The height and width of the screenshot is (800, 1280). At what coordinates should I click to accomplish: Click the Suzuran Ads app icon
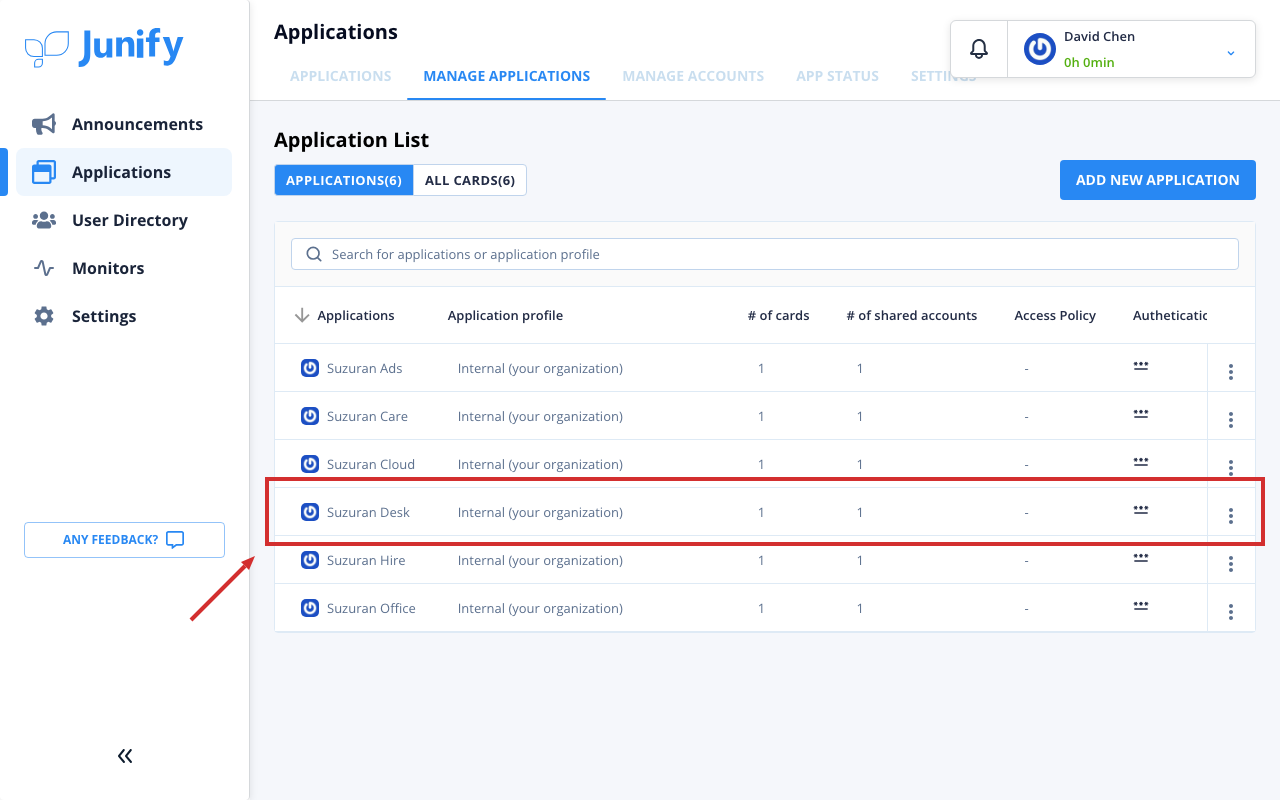(x=310, y=368)
